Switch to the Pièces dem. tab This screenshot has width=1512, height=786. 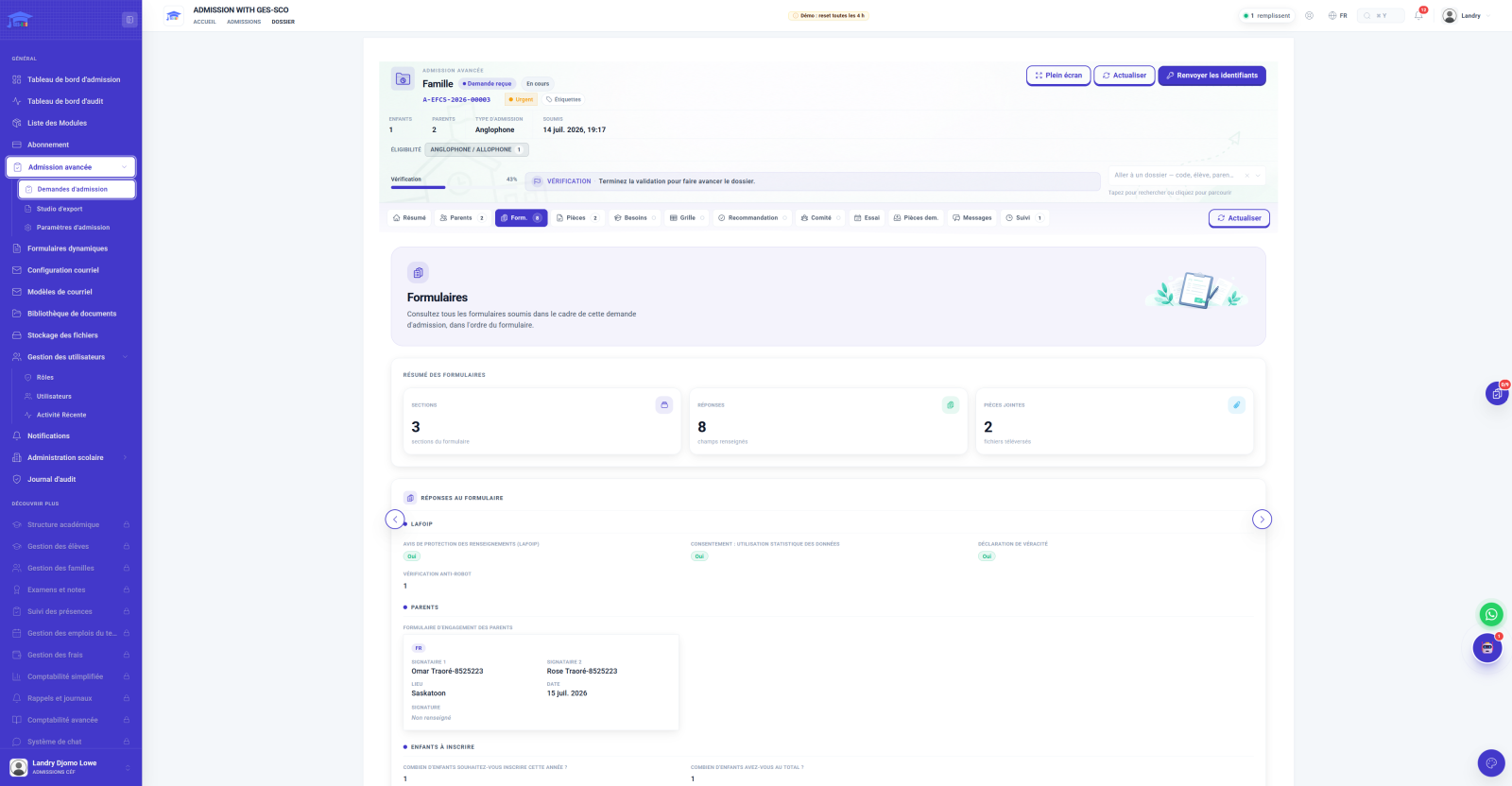pos(916,218)
